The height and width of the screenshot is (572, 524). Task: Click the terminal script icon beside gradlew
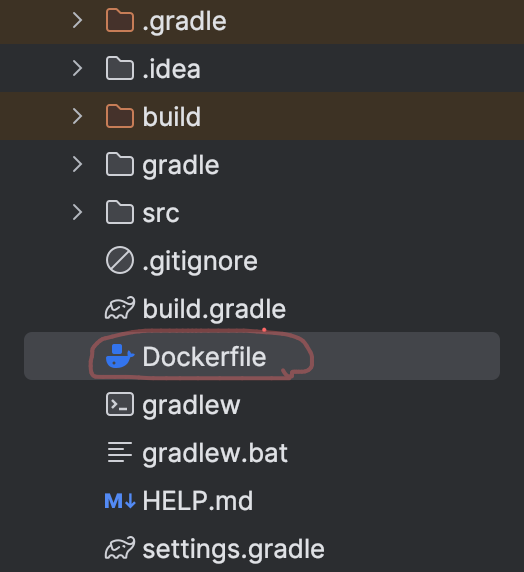120,404
